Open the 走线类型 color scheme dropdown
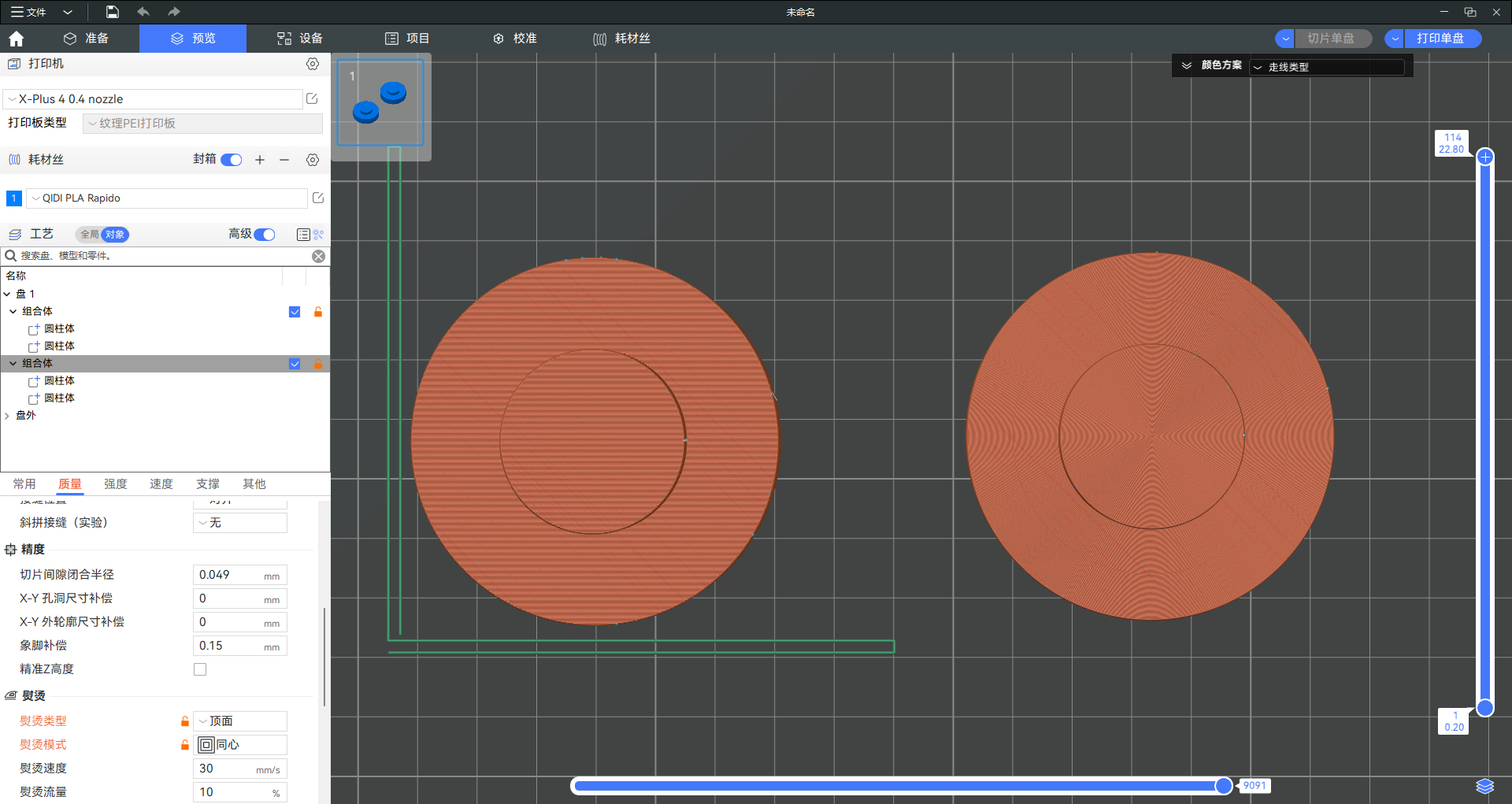Screen dimensions: 1512x804 pyautogui.click(x=1327, y=67)
